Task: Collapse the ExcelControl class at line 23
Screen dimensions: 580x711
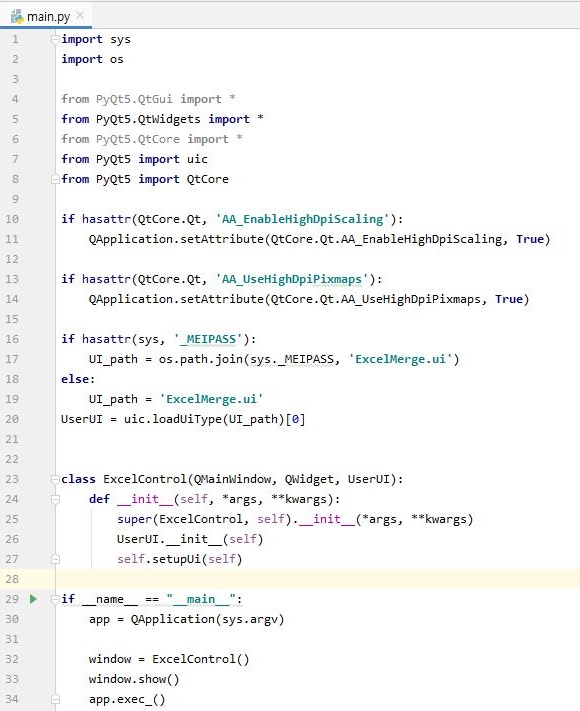Action: click(55, 479)
